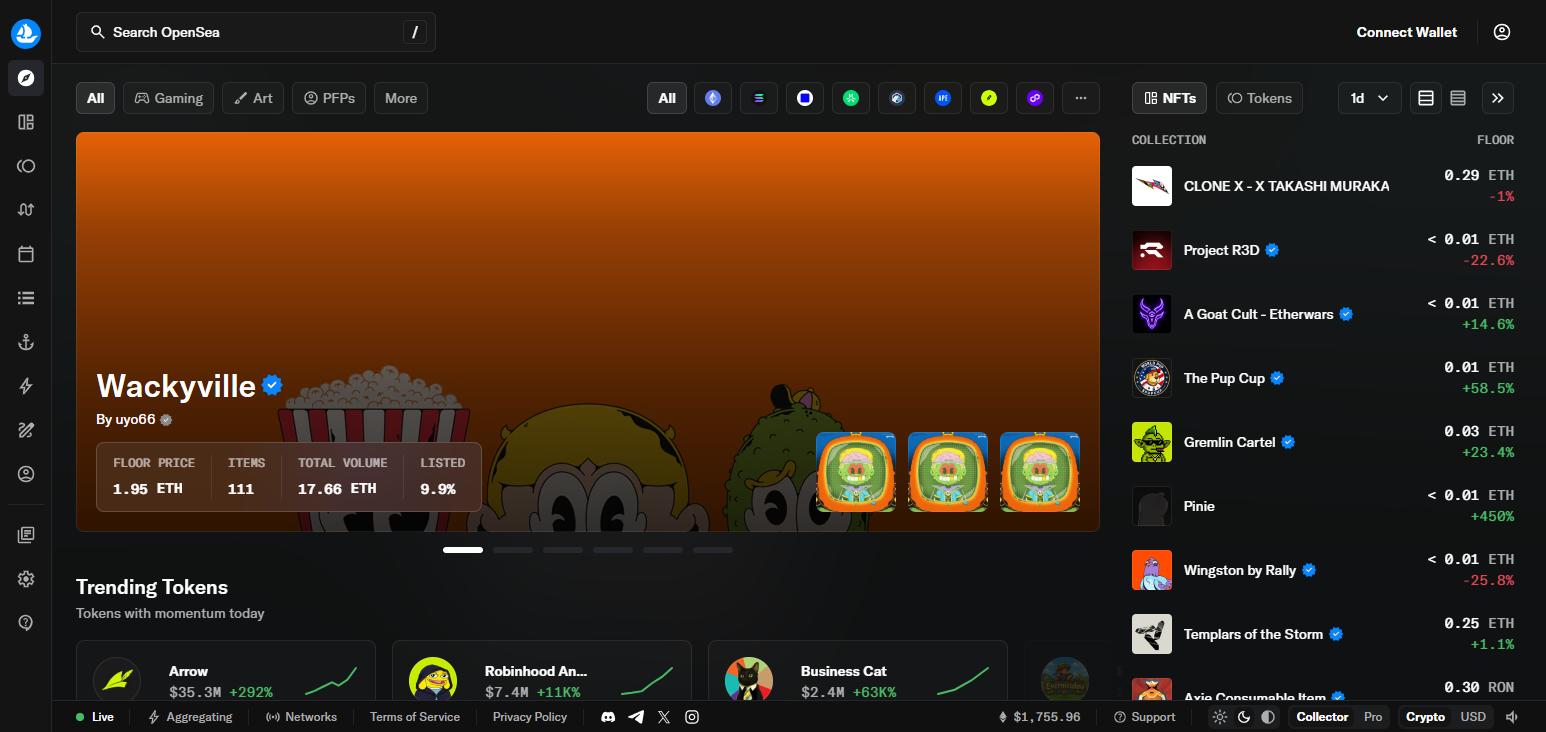Enable dark theme with moon icon
This screenshot has width=1546, height=732.
pyautogui.click(x=1244, y=717)
